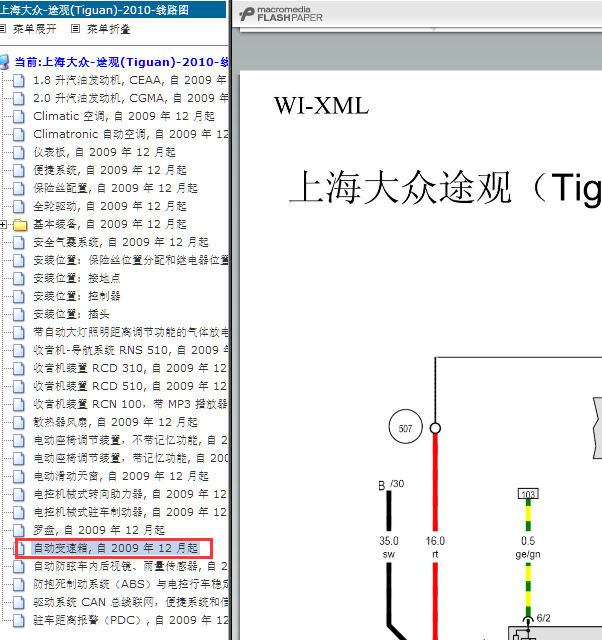Screen dimensions: 602x640
Task: Click the WI-XML heading in the document
Action: [322, 106]
